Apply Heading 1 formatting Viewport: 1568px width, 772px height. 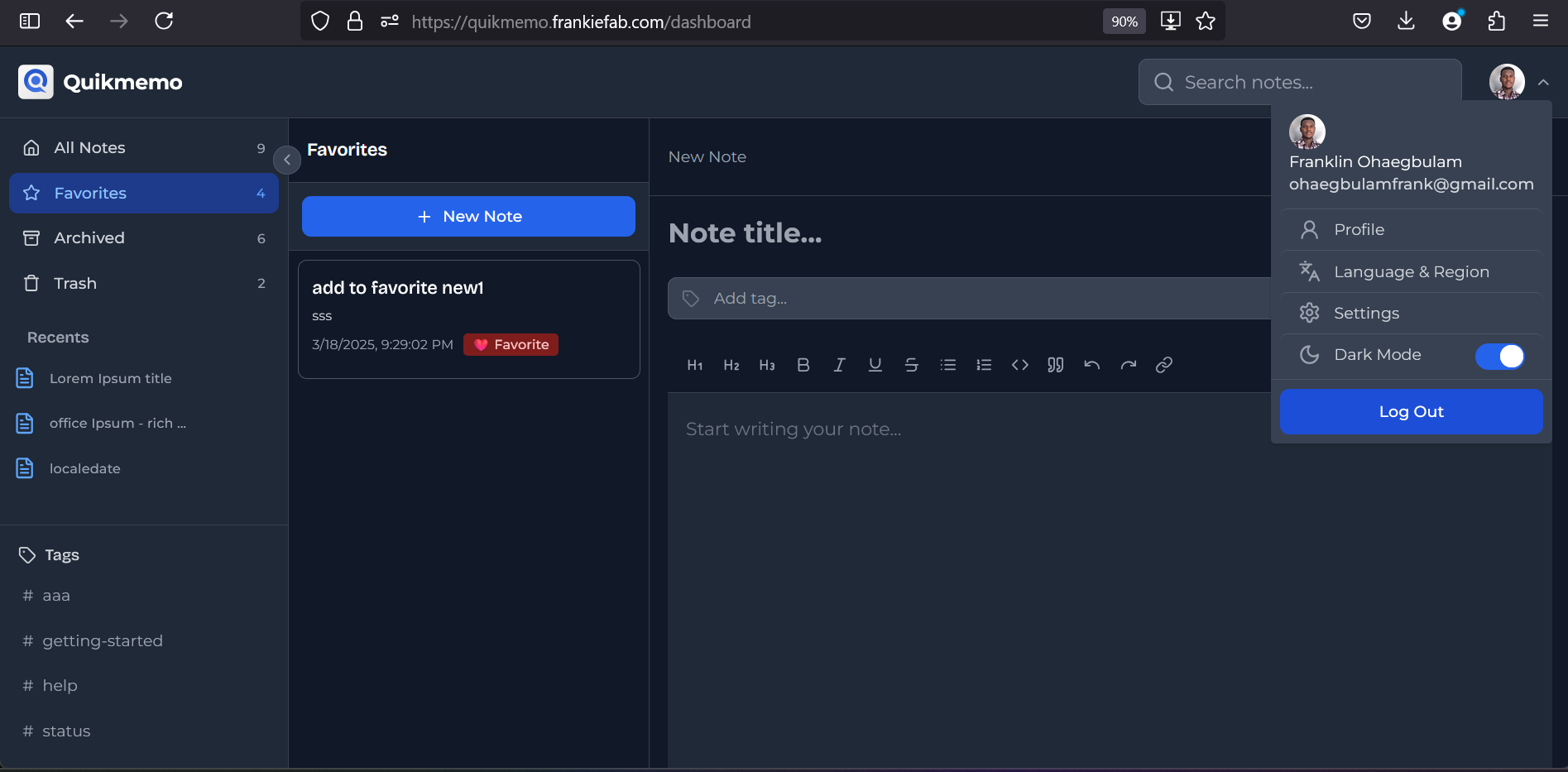pyautogui.click(x=694, y=364)
